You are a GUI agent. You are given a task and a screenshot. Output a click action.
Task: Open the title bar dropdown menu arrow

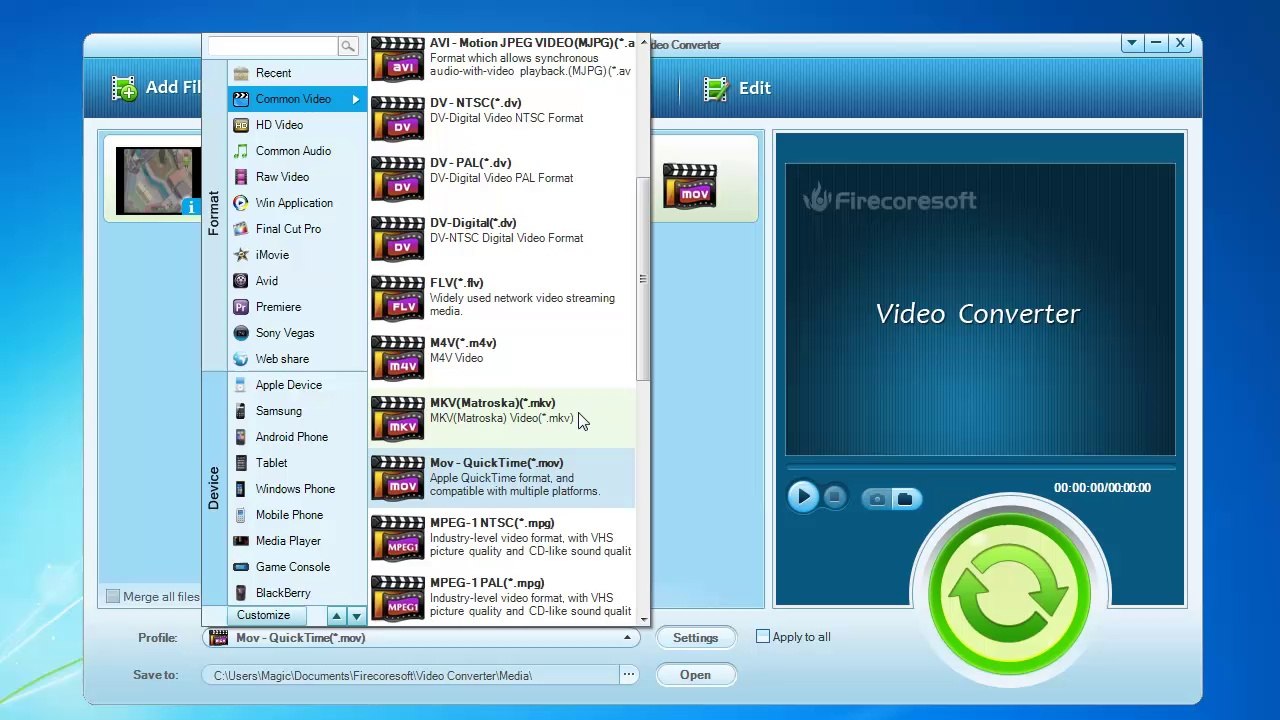pyautogui.click(x=1131, y=43)
